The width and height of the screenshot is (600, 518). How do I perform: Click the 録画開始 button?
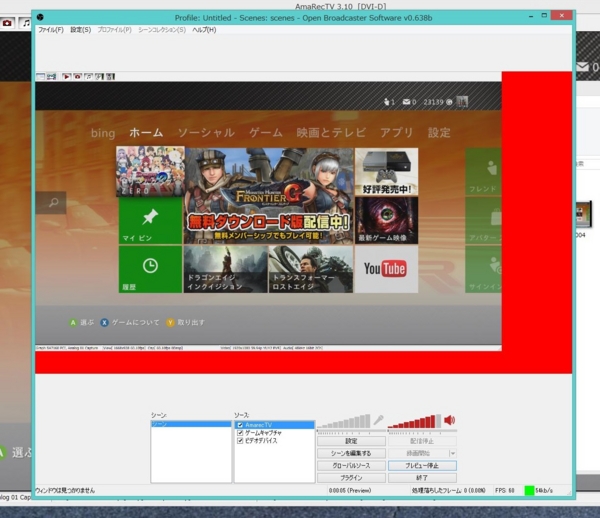419,453
